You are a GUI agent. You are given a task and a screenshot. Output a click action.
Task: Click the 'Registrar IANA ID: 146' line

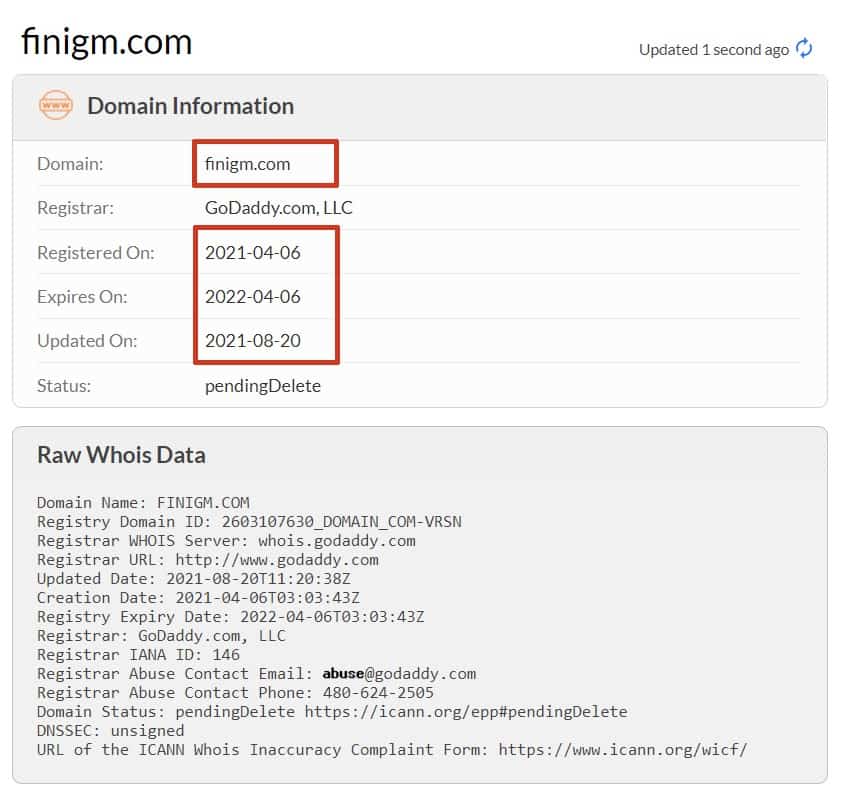click(x=138, y=655)
